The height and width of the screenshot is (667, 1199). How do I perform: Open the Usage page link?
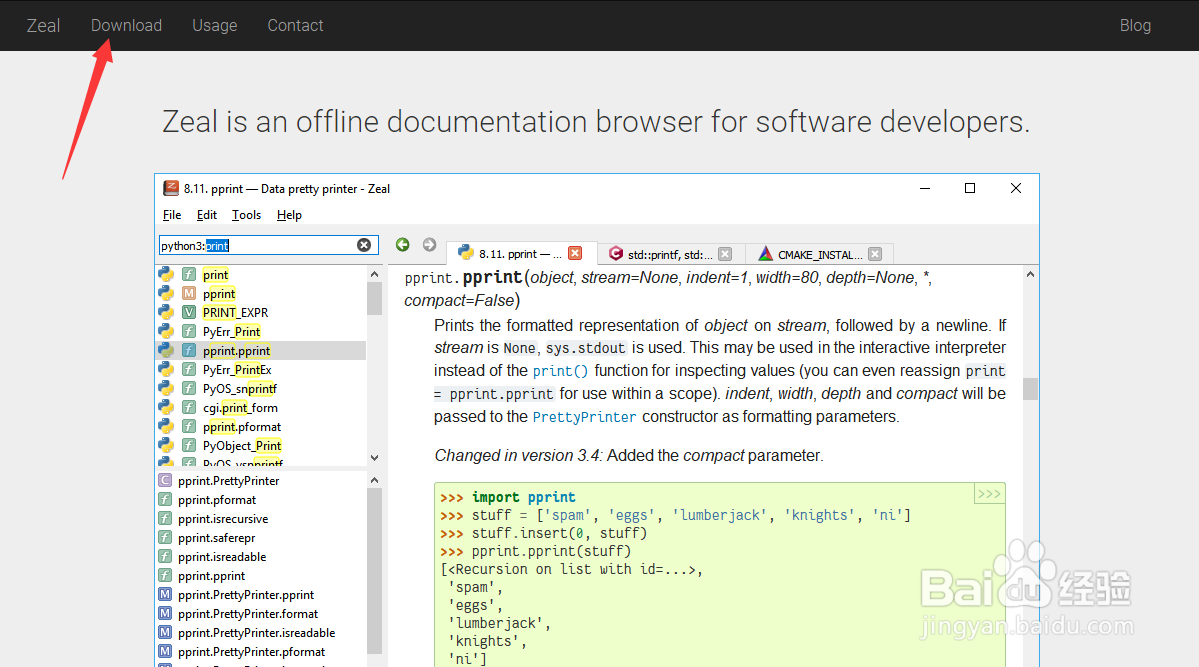click(x=215, y=25)
